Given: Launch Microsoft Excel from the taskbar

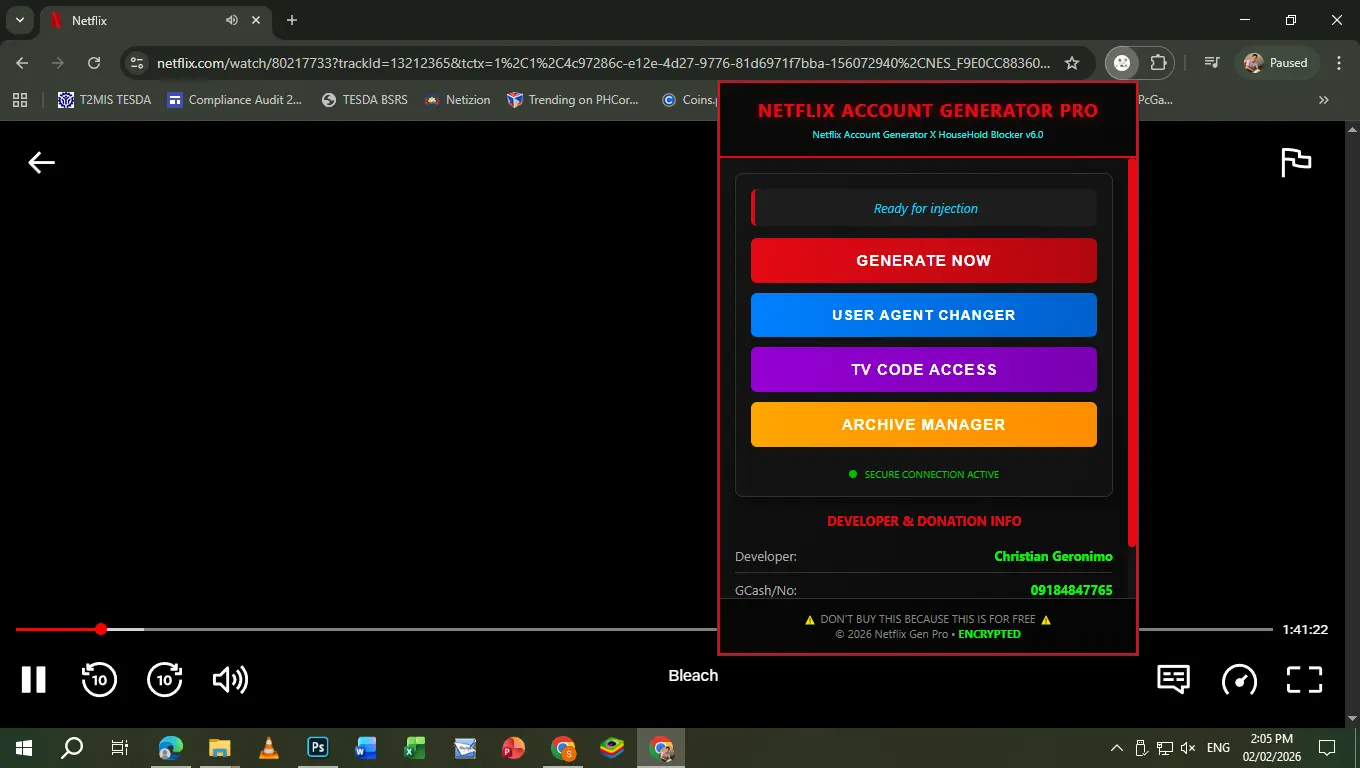Looking at the screenshot, I should pos(415,747).
